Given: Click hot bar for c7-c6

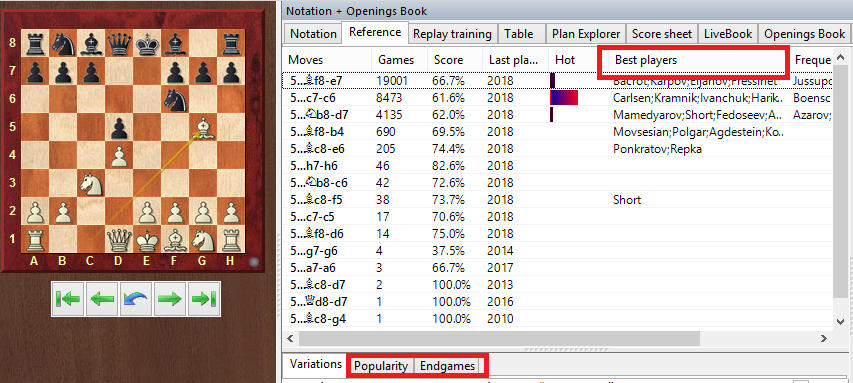Looking at the screenshot, I should tap(564, 98).
